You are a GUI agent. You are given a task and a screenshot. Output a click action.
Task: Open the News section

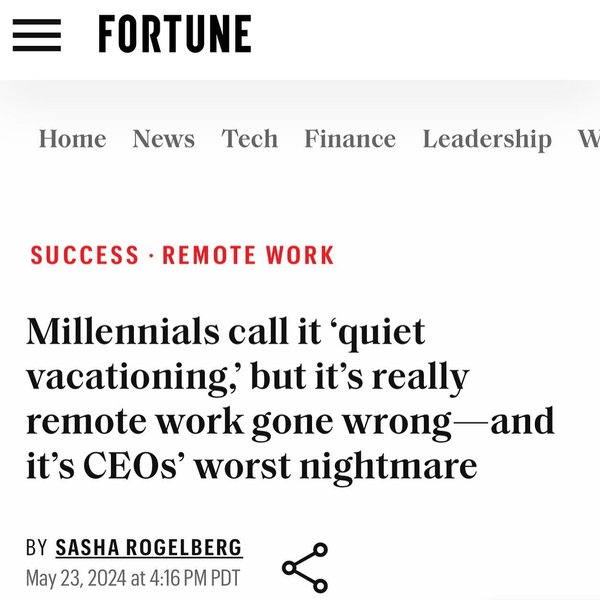(x=164, y=139)
